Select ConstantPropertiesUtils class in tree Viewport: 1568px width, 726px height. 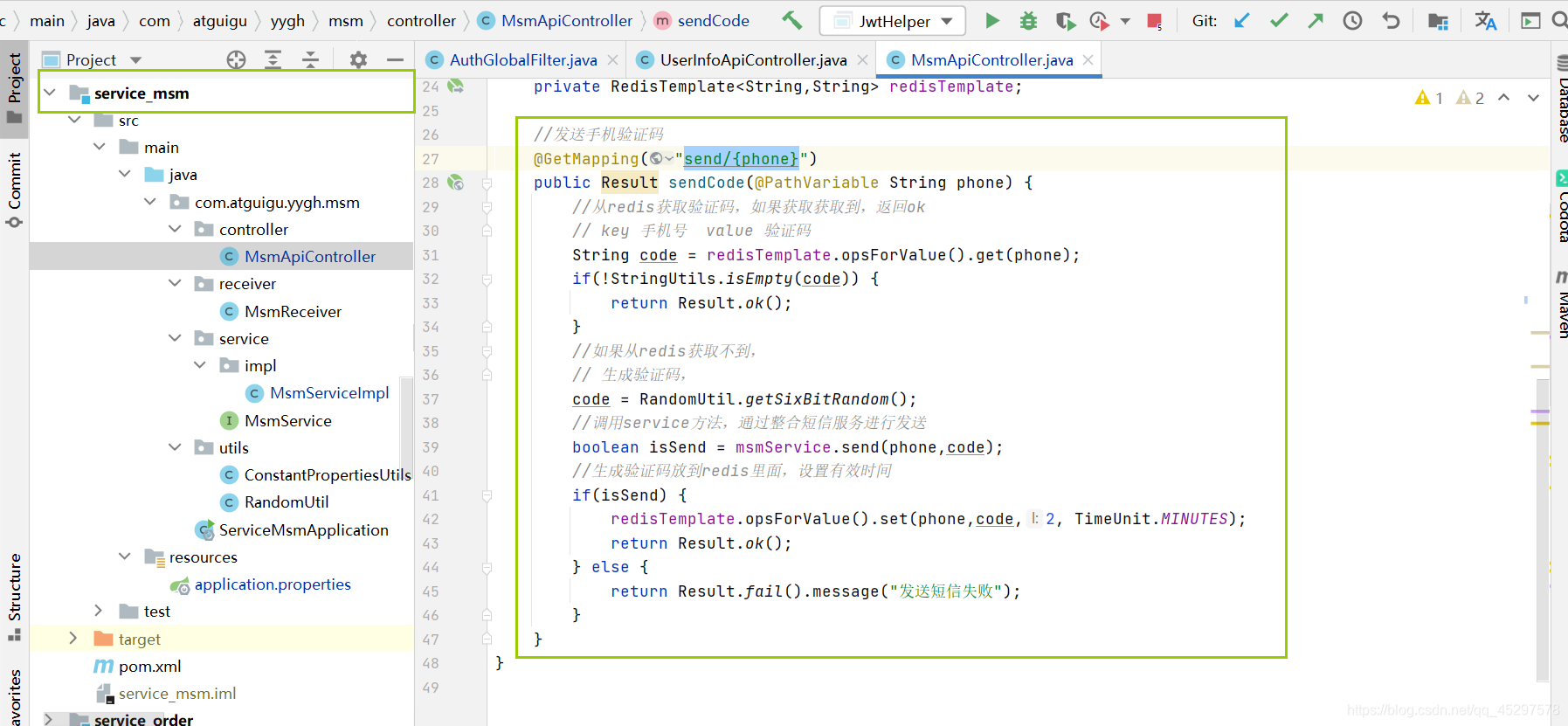pos(328,474)
